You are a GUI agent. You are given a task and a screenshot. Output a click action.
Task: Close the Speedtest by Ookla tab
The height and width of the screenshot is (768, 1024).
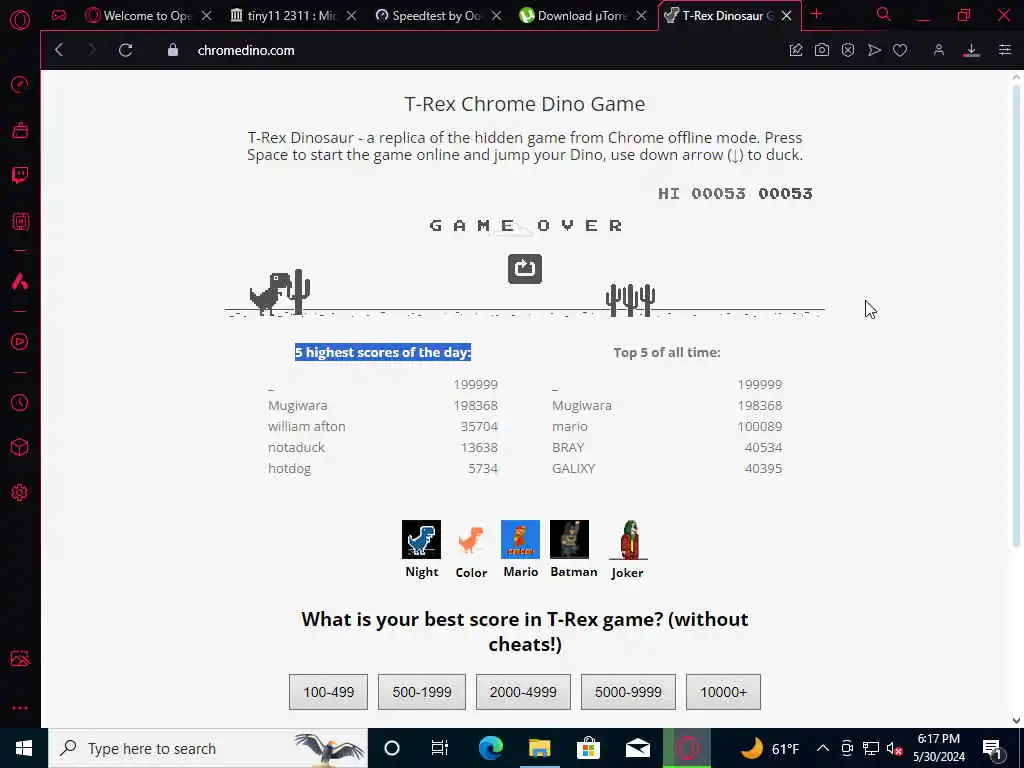click(496, 16)
